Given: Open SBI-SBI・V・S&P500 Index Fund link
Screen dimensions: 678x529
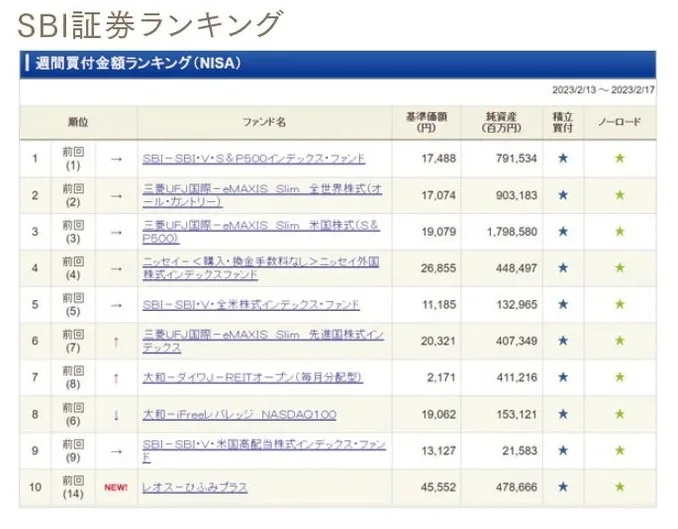Looking at the screenshot, I should pos(254,159).
